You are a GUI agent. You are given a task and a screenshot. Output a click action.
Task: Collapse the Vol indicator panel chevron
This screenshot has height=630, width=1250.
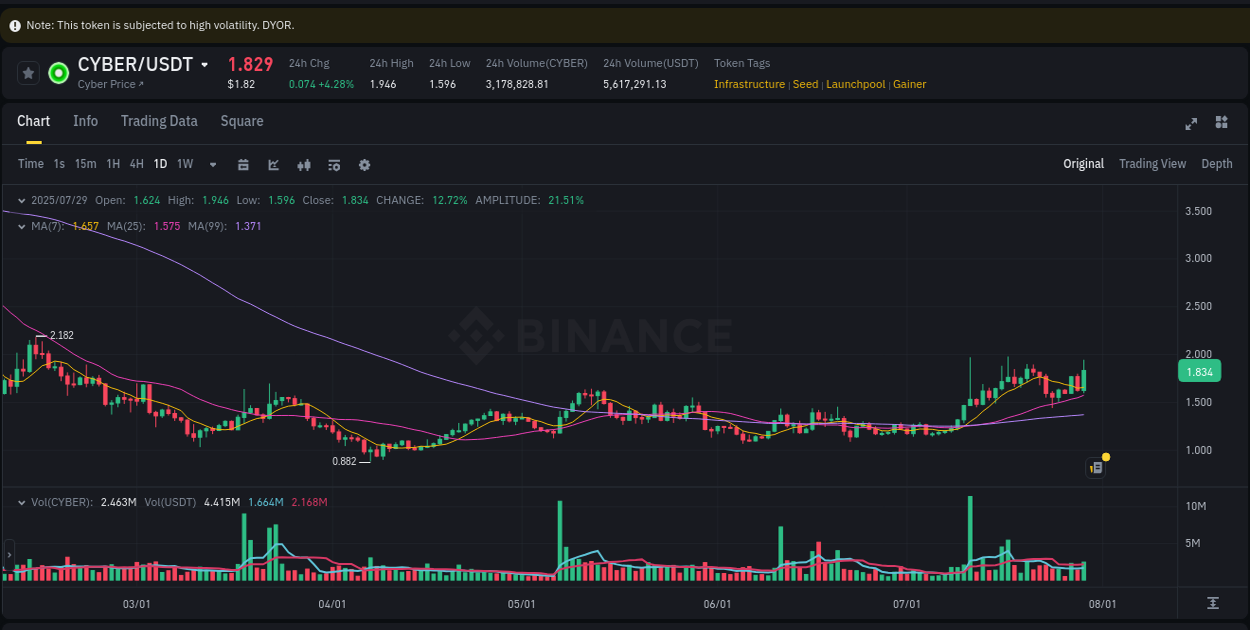(20, 502)
